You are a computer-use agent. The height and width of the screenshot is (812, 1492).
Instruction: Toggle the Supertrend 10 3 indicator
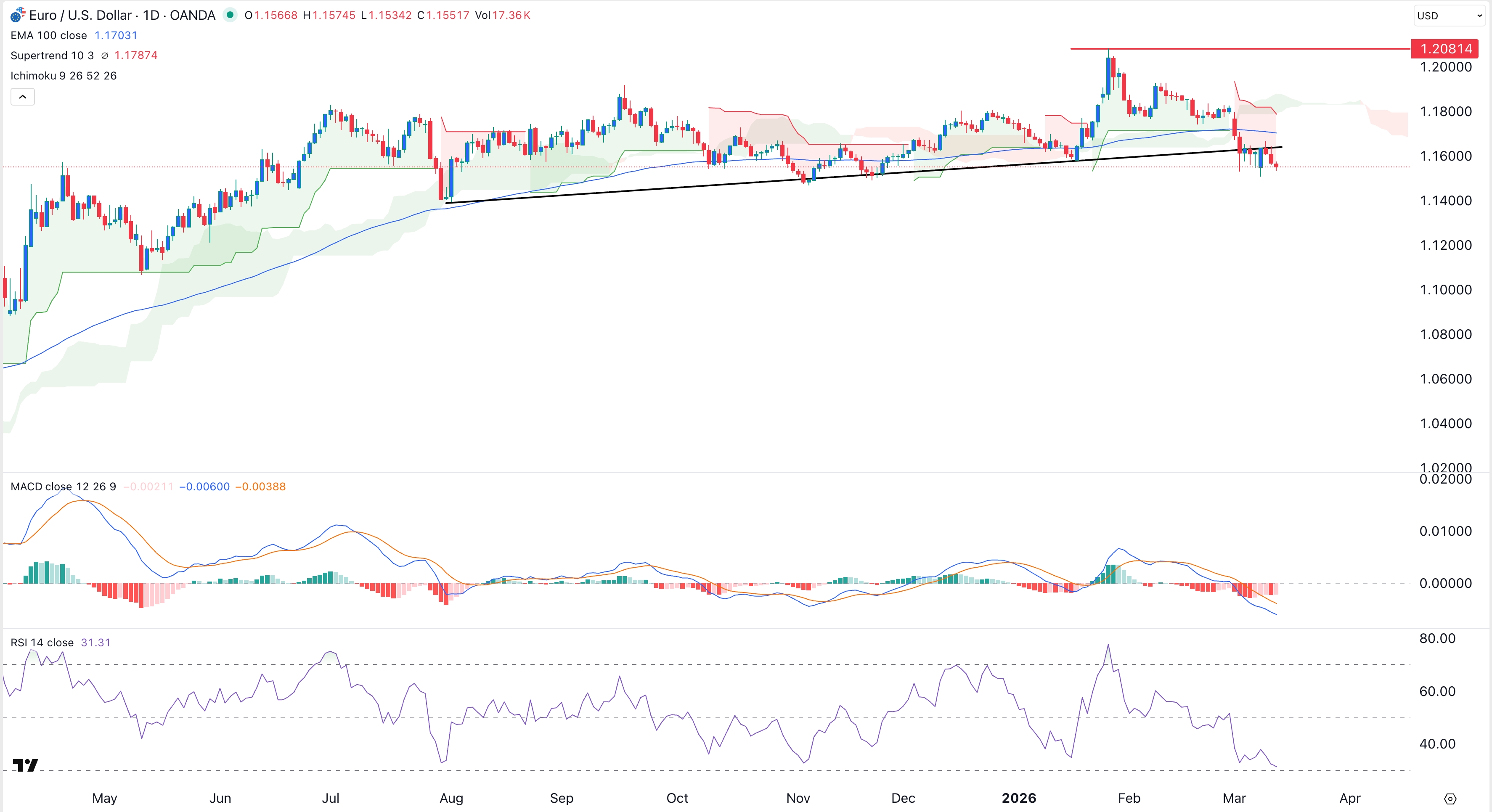[52, 56]
